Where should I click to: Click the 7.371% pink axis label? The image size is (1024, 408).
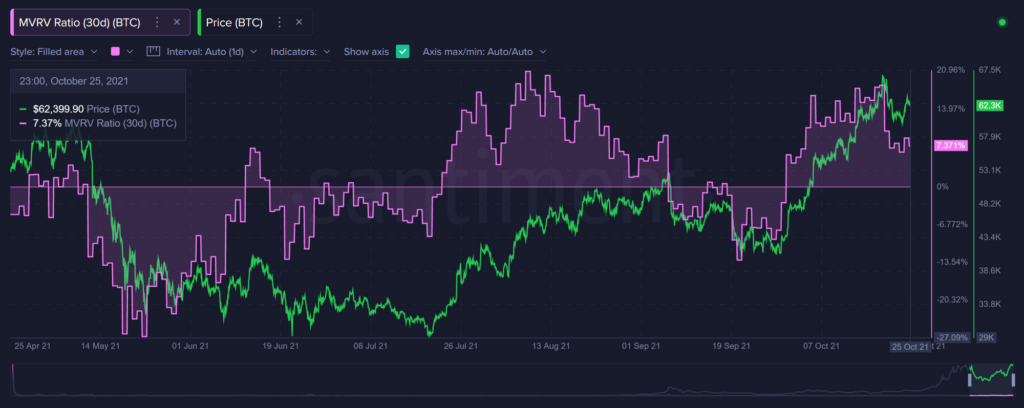(950, 145)
